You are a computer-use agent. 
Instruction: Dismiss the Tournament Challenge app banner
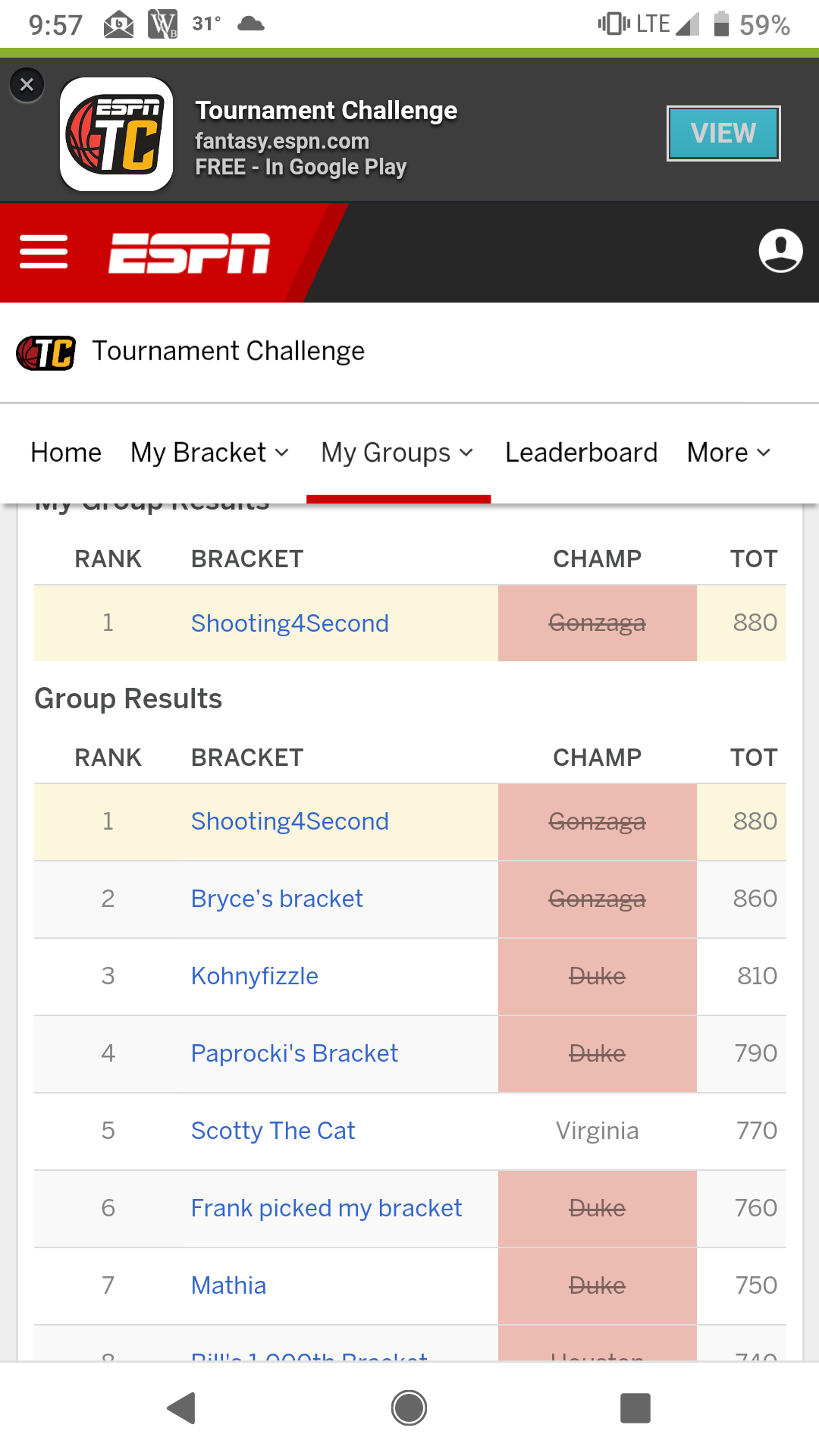click(x=27, y=84)
